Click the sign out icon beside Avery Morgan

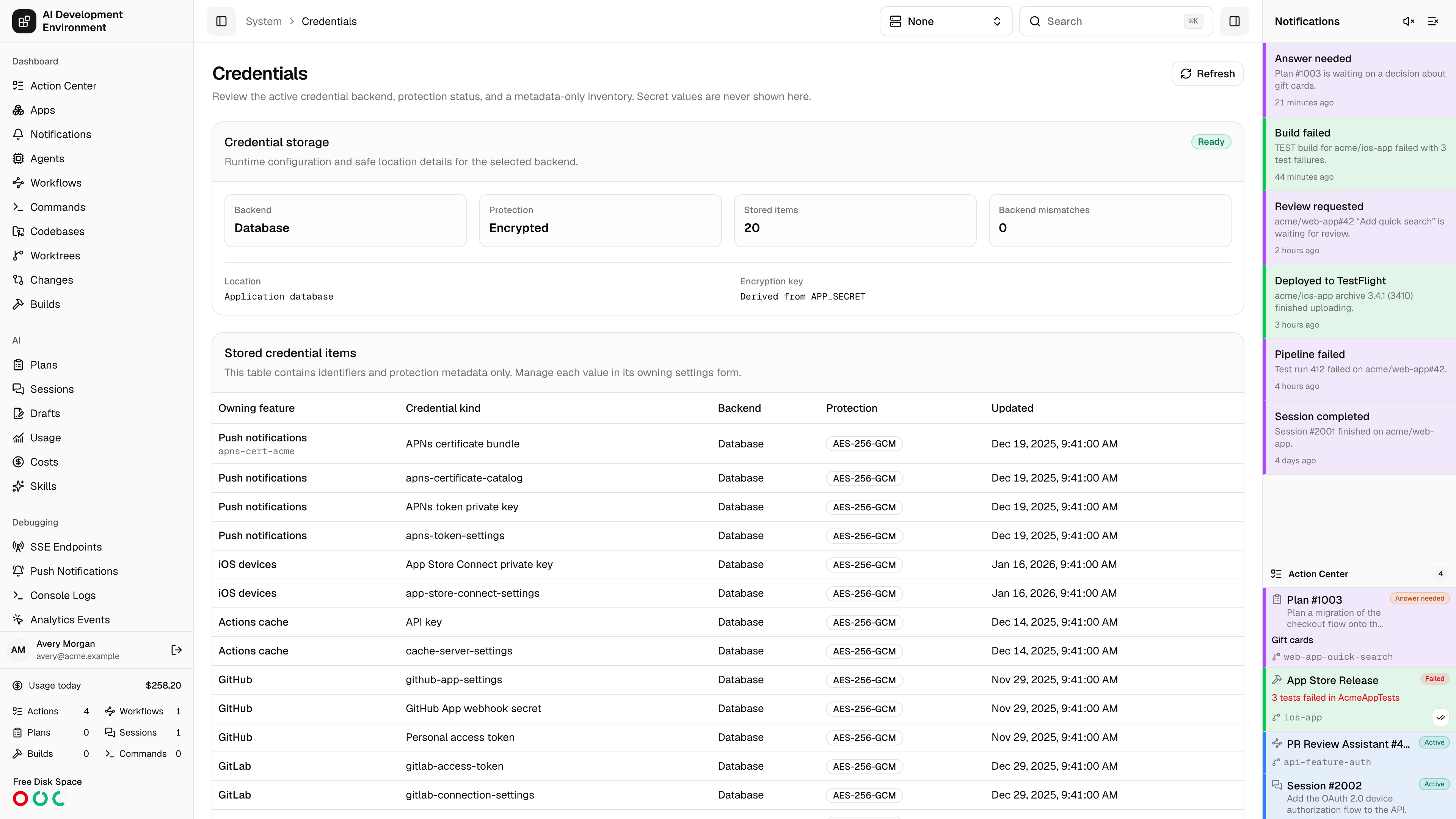(176, 650)
